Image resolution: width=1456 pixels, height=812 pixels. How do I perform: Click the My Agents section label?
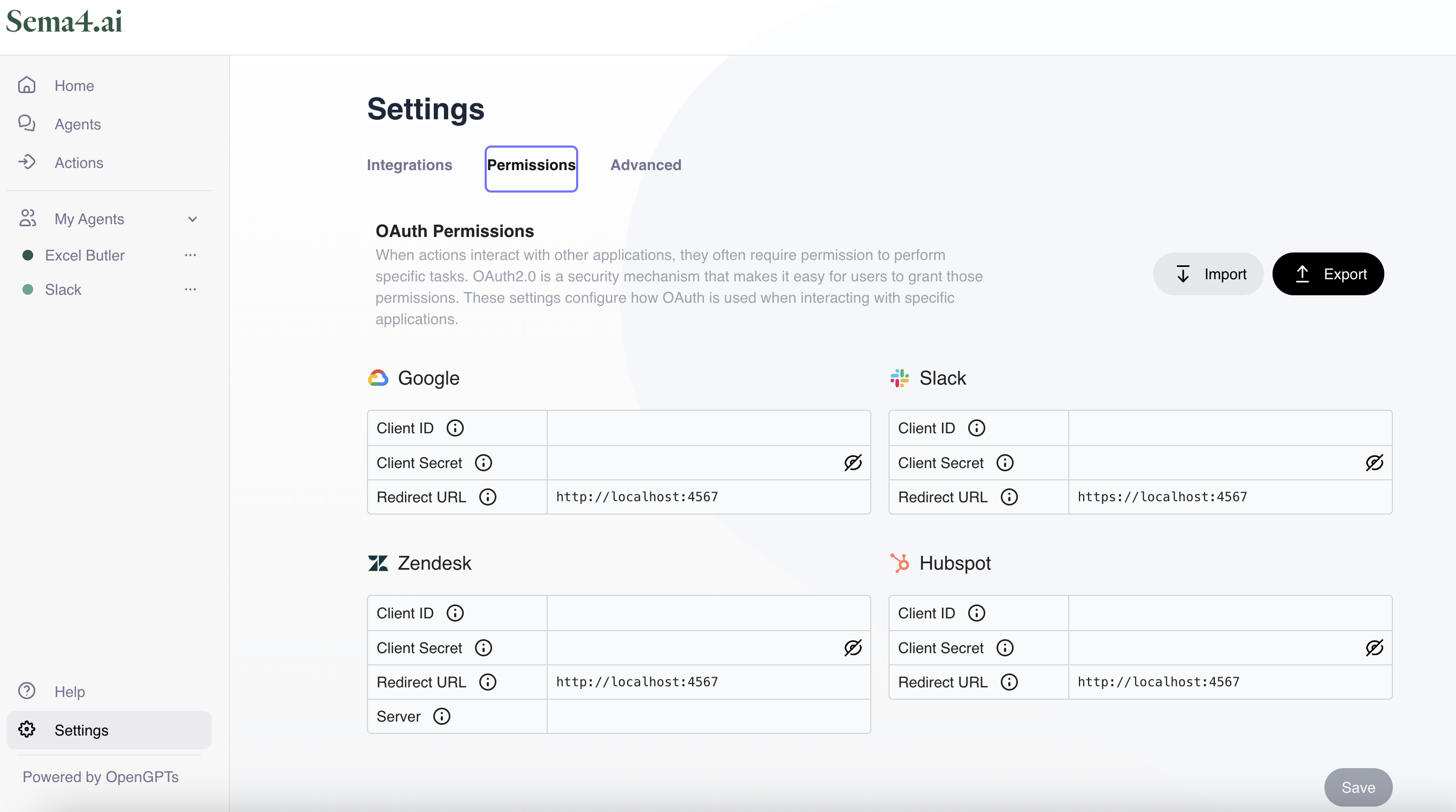click(x=89, y=219)
